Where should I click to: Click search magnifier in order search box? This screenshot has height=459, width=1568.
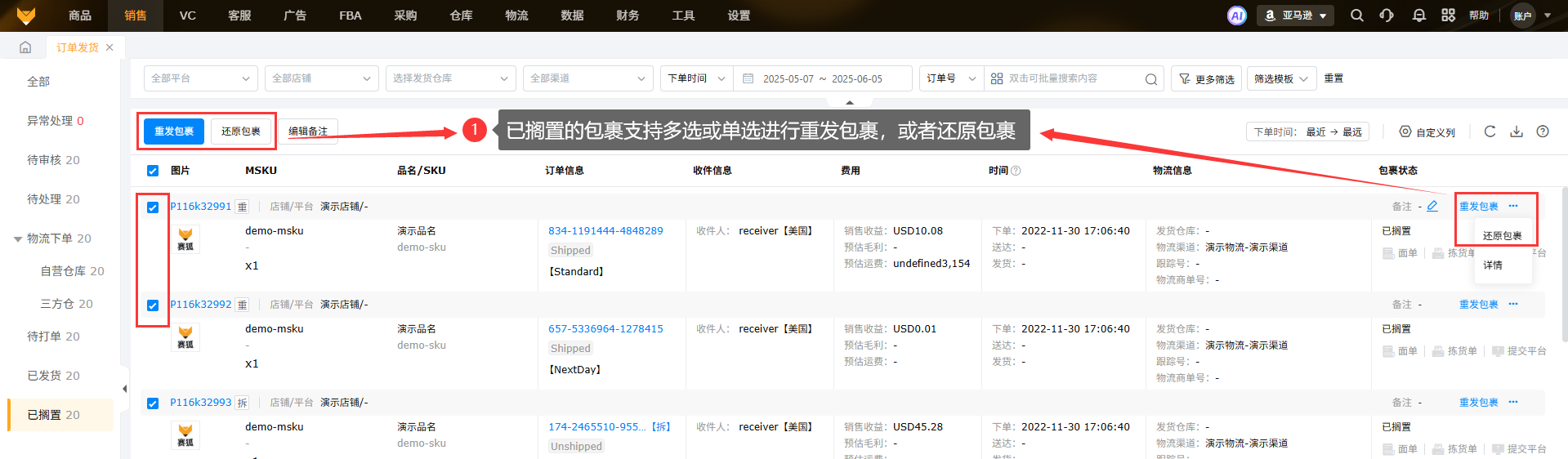coord(1151,79)
